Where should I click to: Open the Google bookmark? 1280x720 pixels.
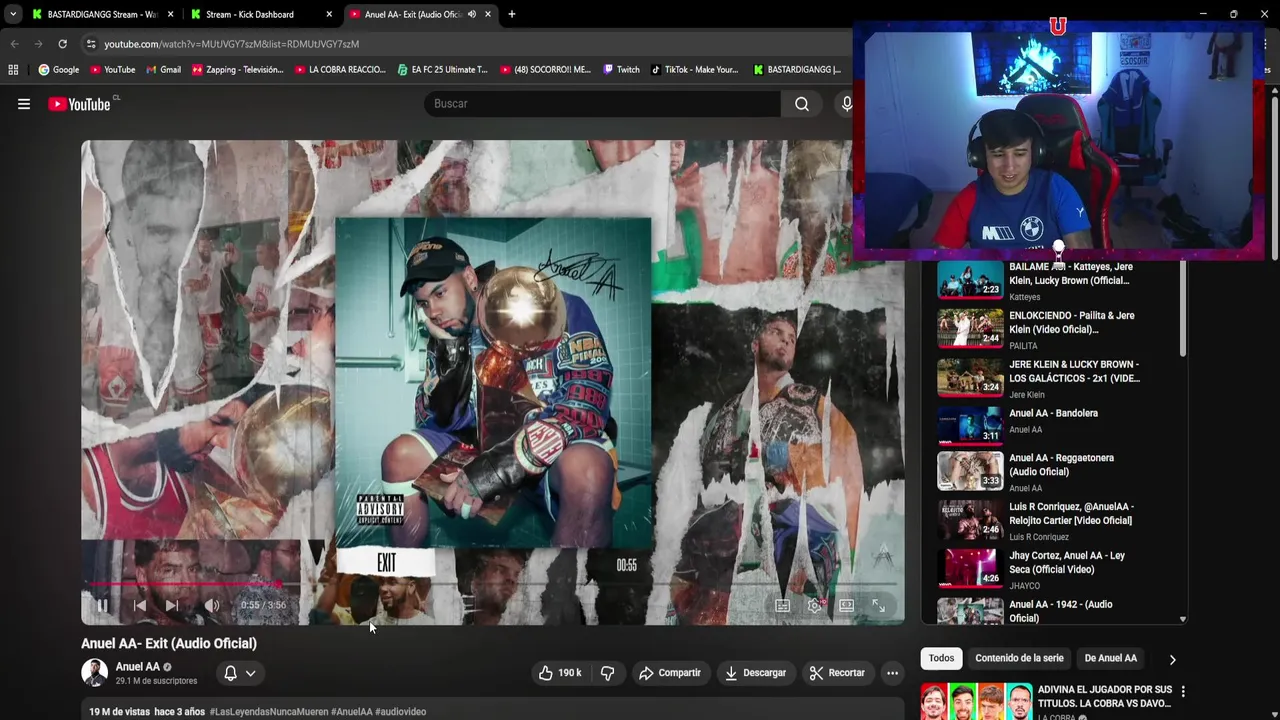[x=59, y=70]
